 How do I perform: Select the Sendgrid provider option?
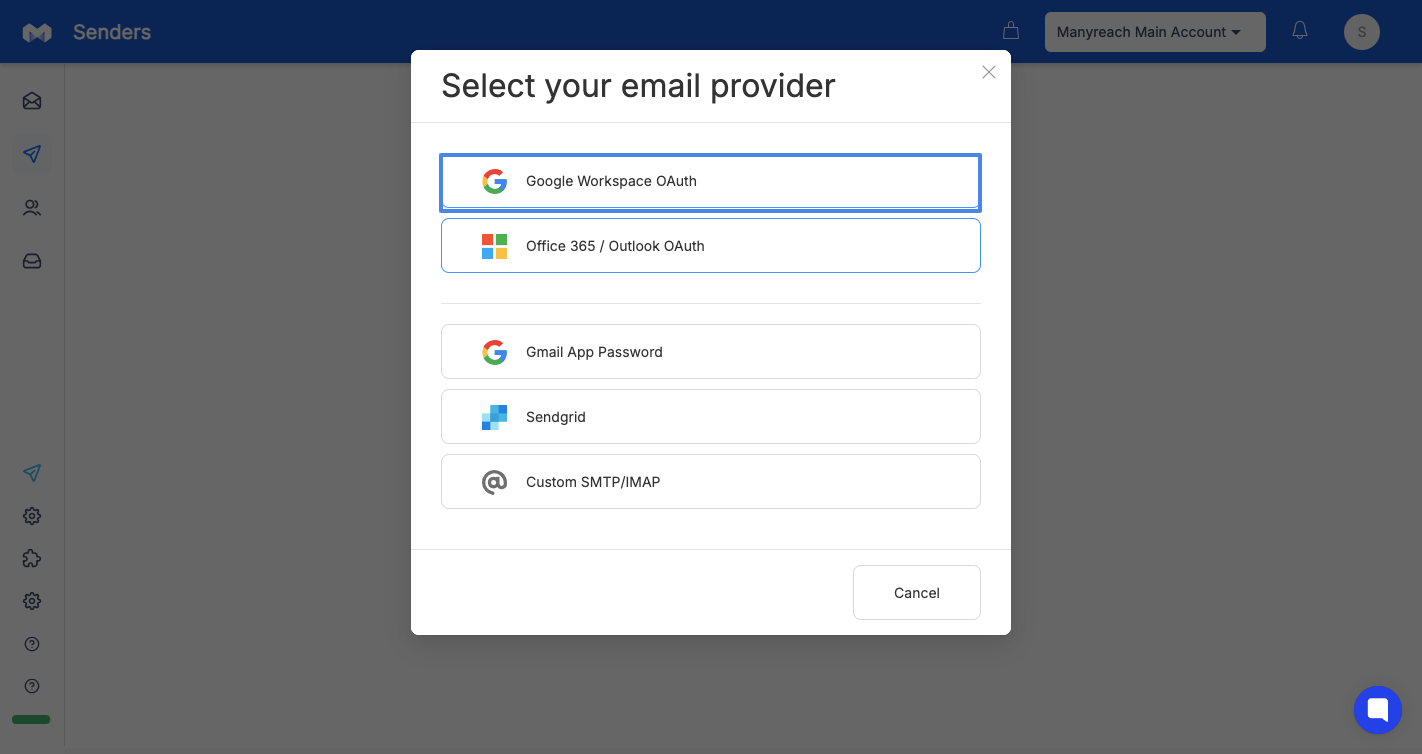pyautogui.click(x=711, y=417)
